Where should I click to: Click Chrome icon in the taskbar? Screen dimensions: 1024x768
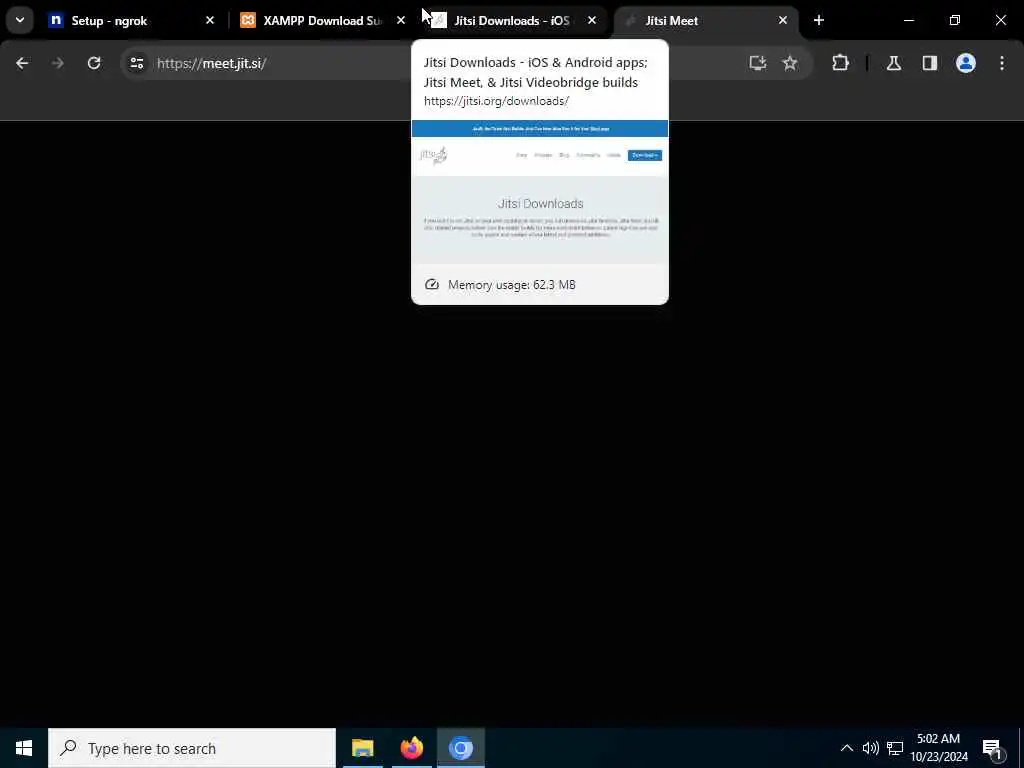[460, 748]
